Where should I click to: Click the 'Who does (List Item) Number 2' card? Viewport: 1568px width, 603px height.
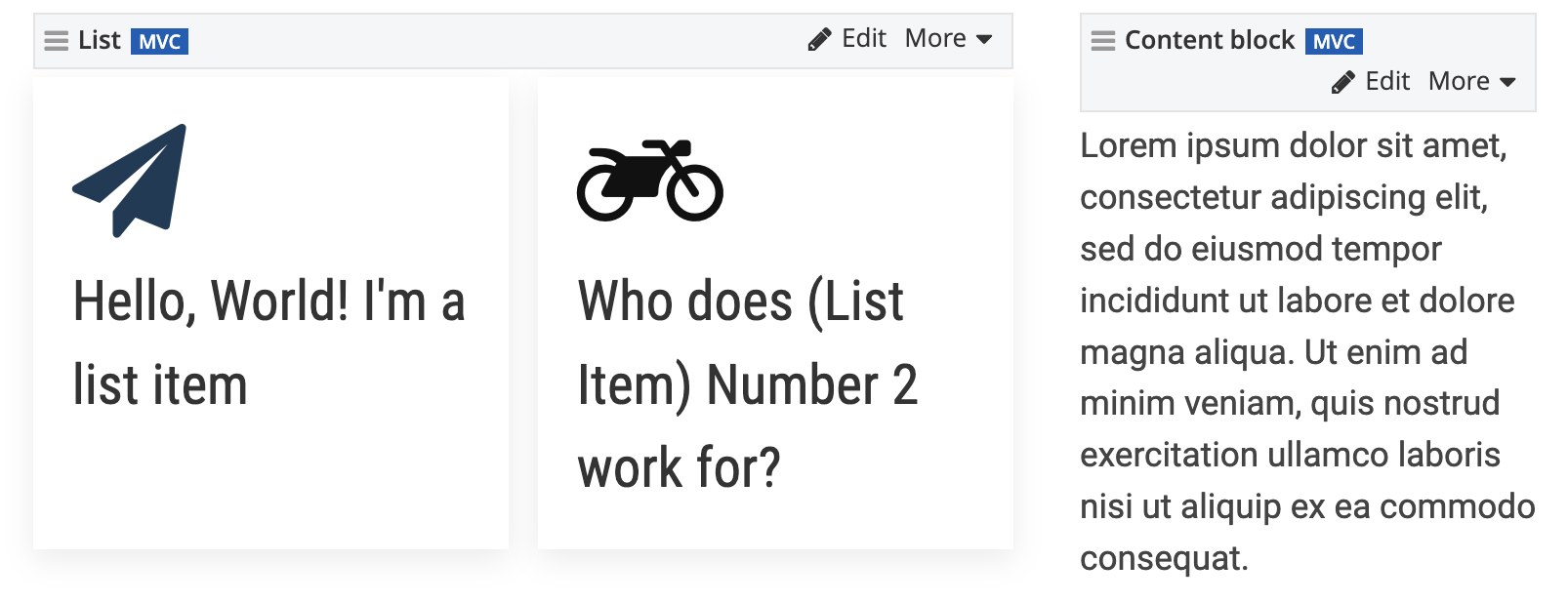(x=774, y=312)
